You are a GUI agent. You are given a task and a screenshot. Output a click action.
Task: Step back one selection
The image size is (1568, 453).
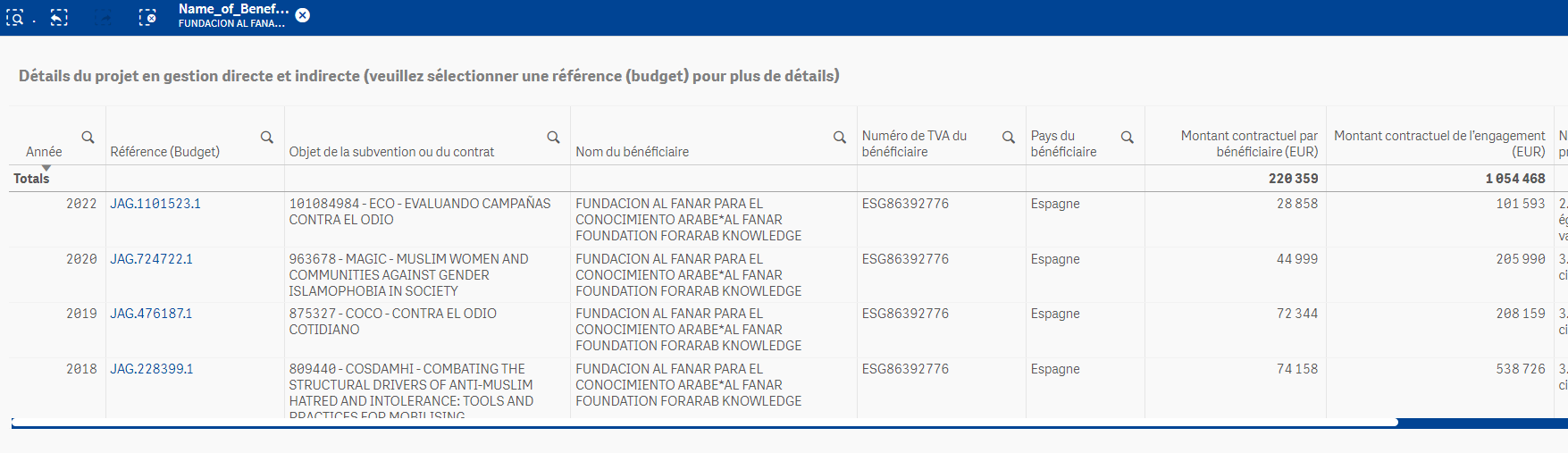[59, 17]
